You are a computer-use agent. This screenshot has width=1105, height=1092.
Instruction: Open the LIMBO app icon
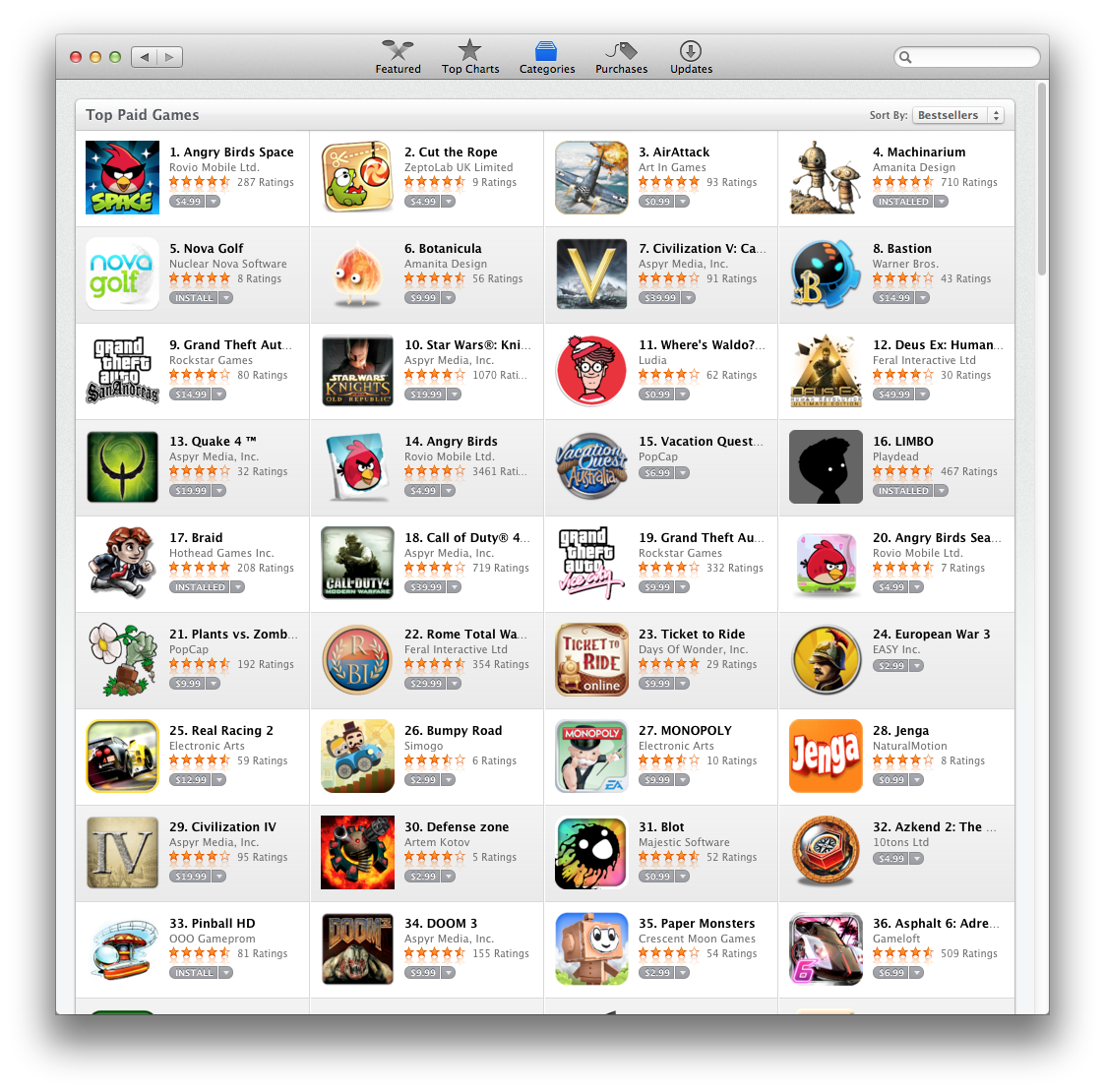[x=826, y=467]
